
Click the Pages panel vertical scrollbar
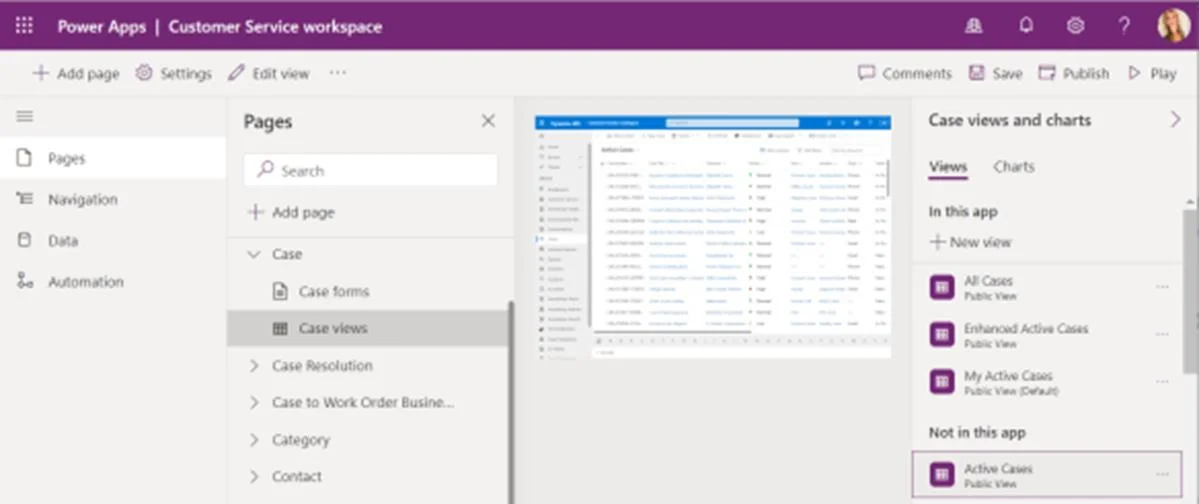[511, 403]
